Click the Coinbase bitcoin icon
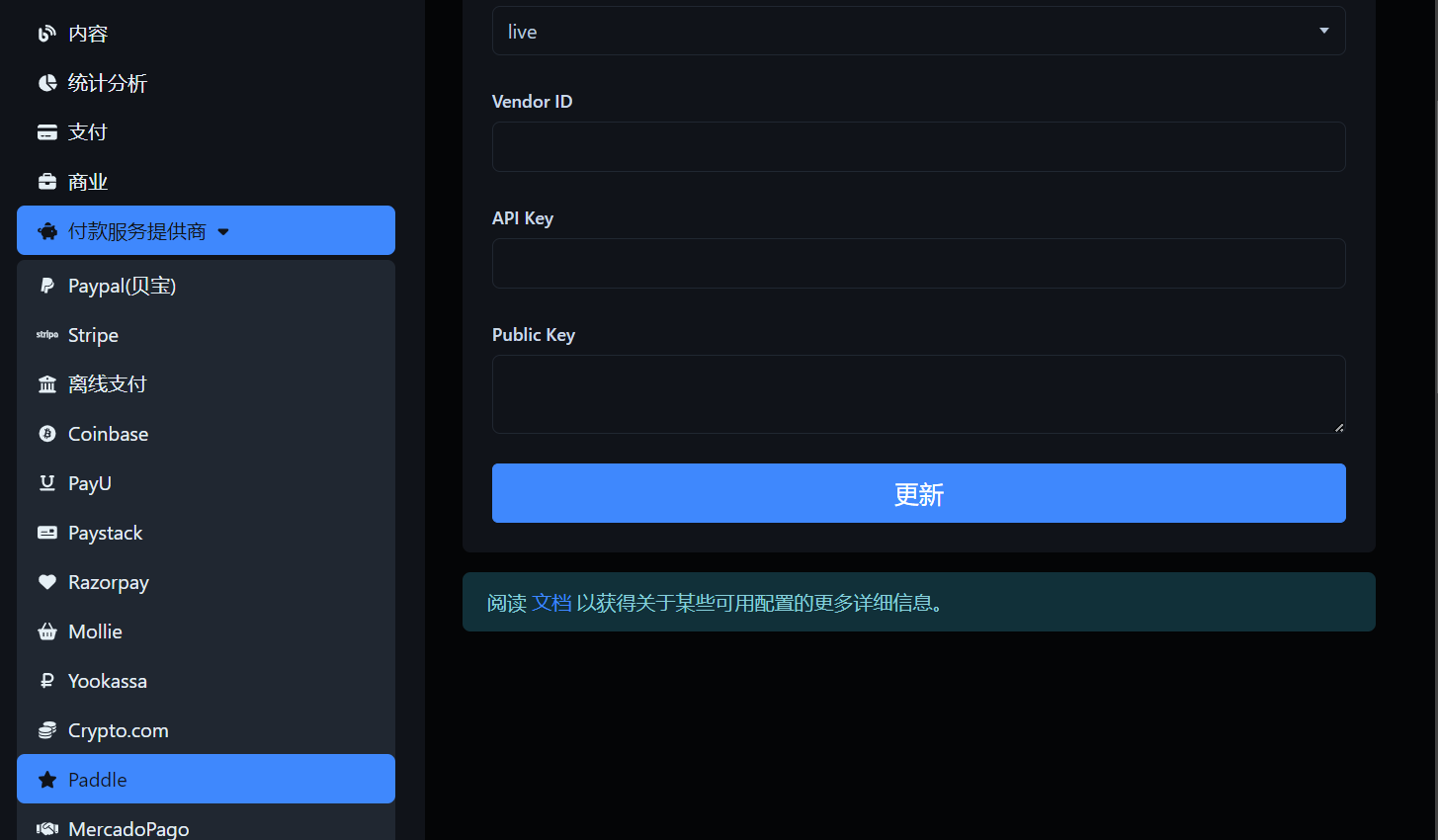This screenshot has width=1438, height=840. pos(46,434)
